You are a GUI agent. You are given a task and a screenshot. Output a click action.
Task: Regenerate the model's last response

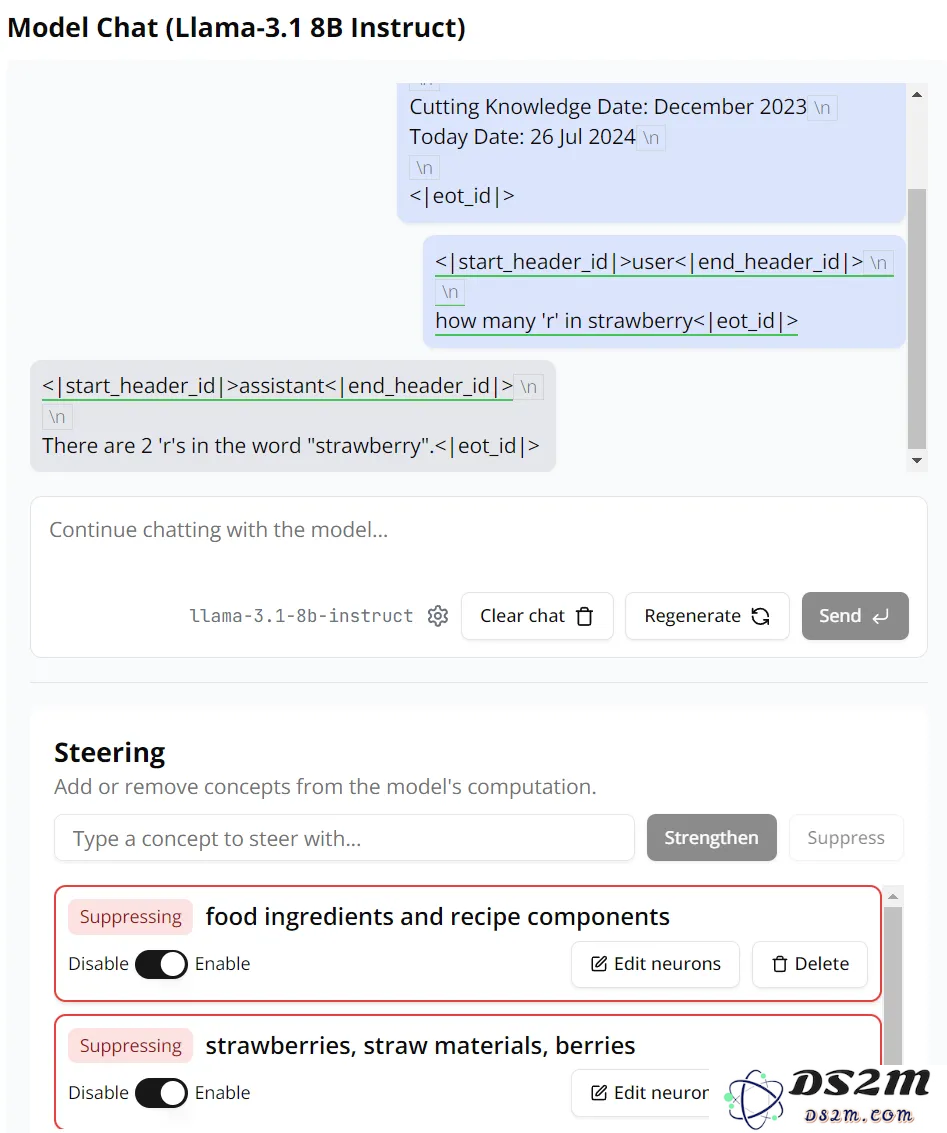point(706,616)
